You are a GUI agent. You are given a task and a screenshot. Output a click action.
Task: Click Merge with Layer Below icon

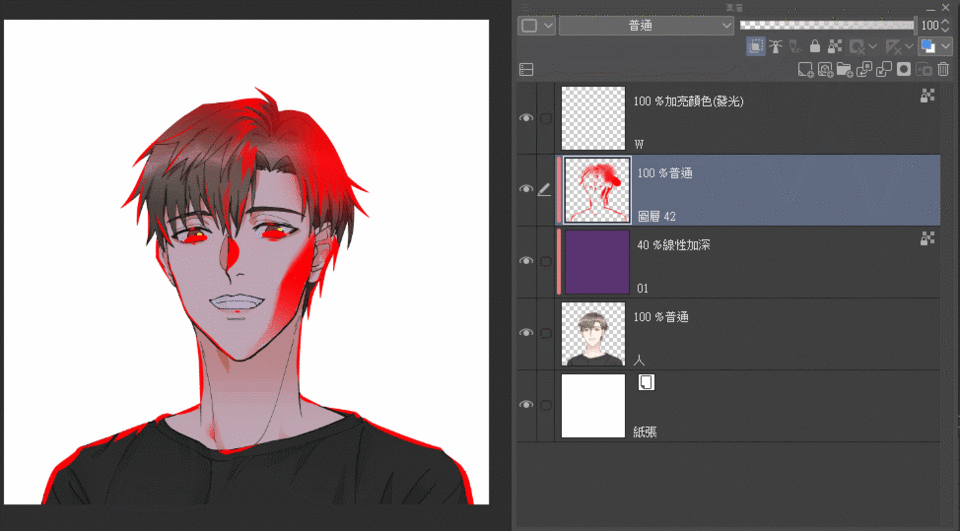[884, 70]
